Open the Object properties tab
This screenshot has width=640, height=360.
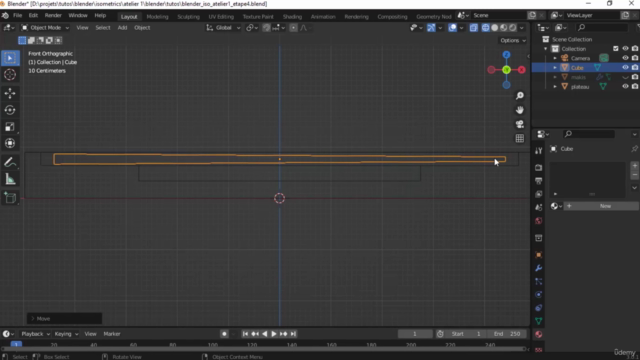coord(538,255)
